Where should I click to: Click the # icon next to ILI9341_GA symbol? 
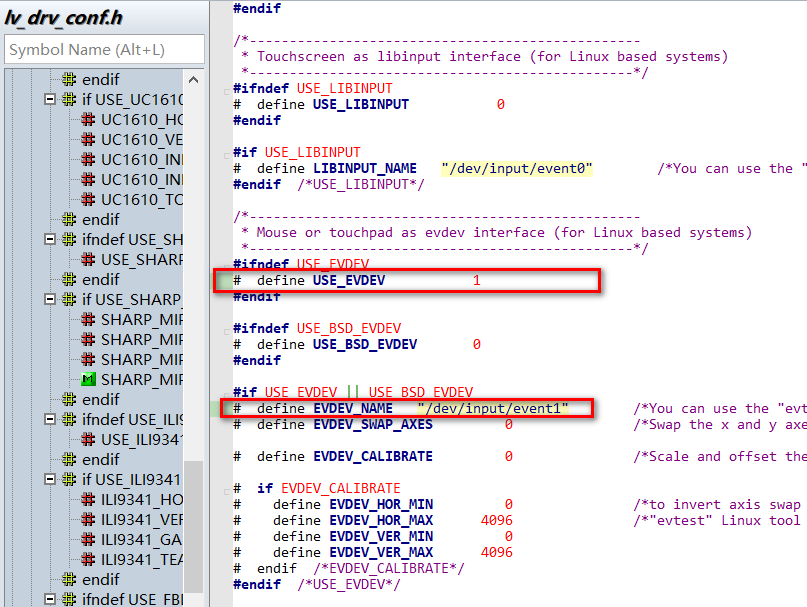tap(89, 539)
